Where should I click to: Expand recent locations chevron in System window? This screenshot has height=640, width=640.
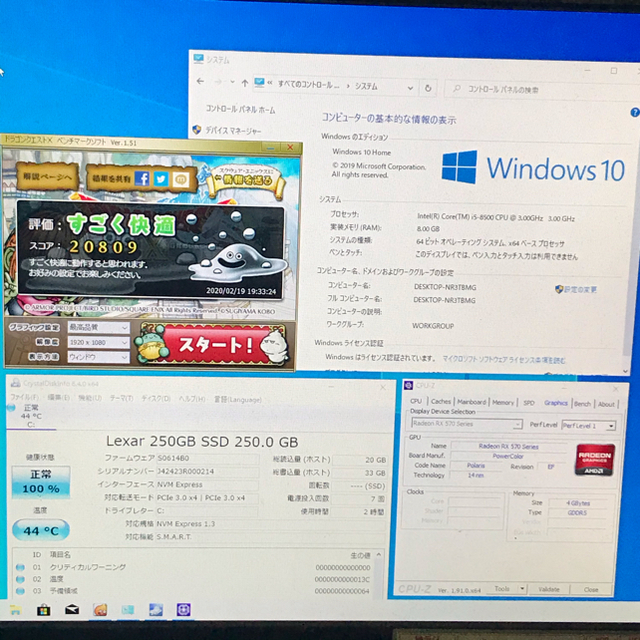point(232,82)
